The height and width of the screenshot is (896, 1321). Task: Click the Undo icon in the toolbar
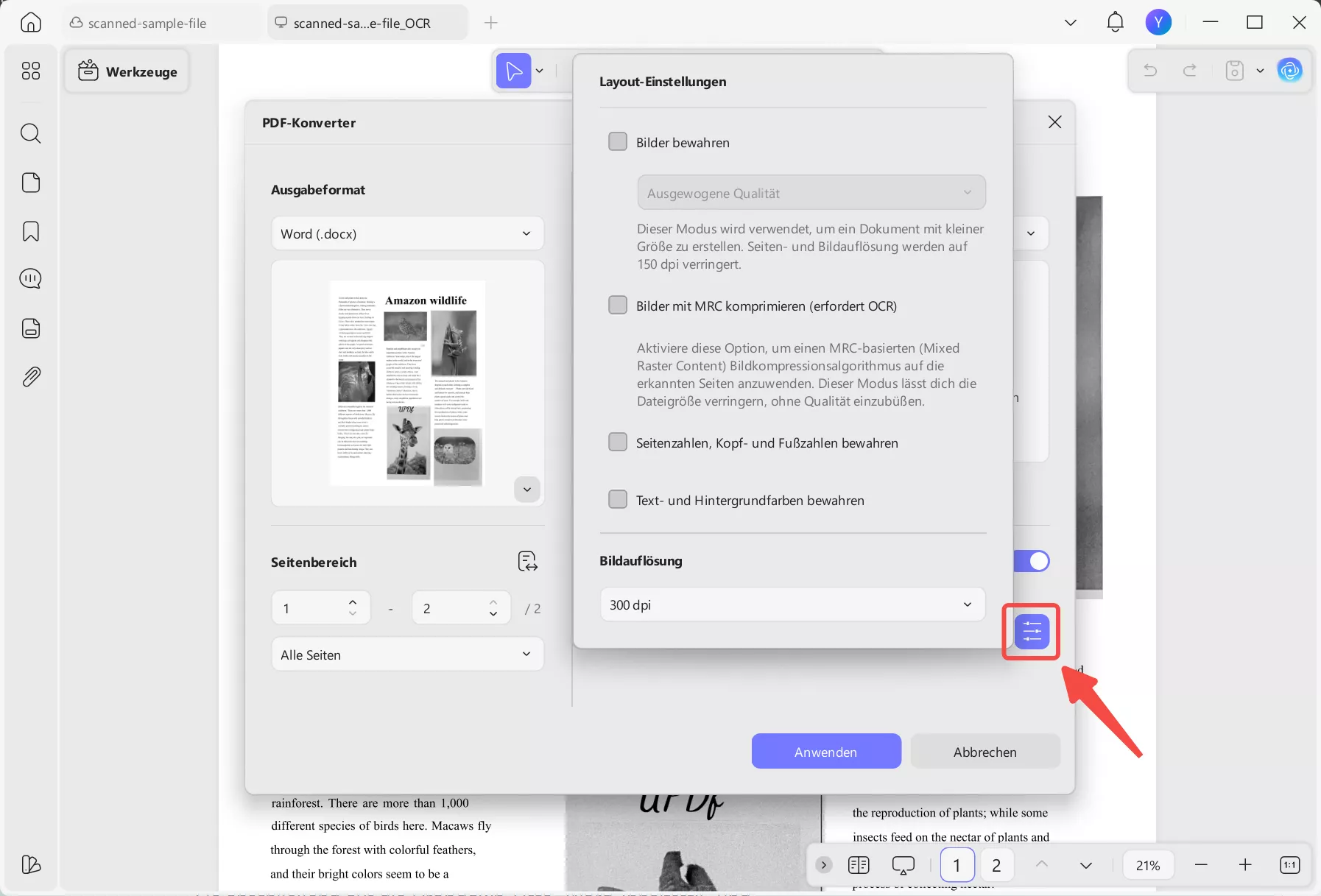(x=1150, y=70)
